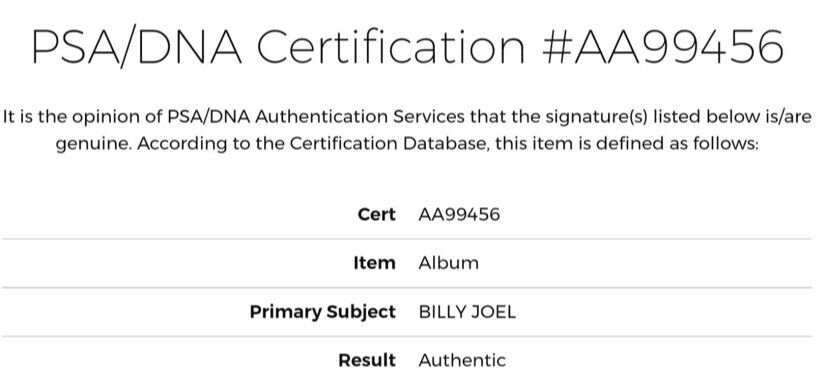Select the cert value 'AA99456' in the table
This screenshot has height=368, width=828.
click(x=459, y=214)
